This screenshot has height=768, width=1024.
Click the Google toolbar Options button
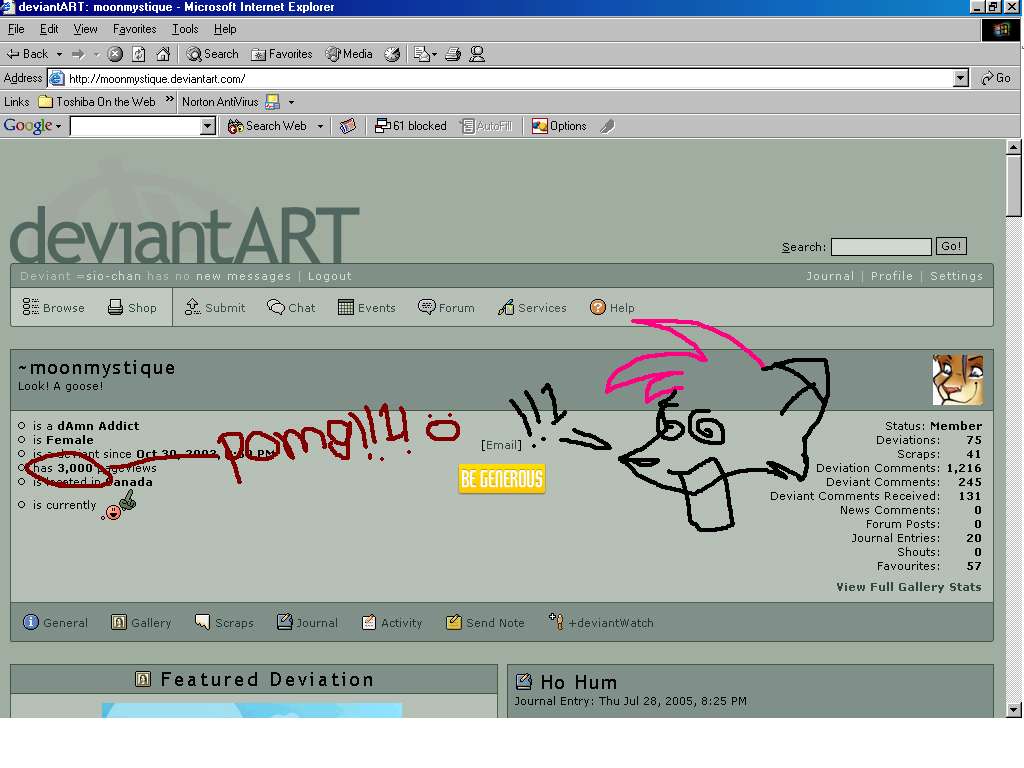(x=559, y=126)
